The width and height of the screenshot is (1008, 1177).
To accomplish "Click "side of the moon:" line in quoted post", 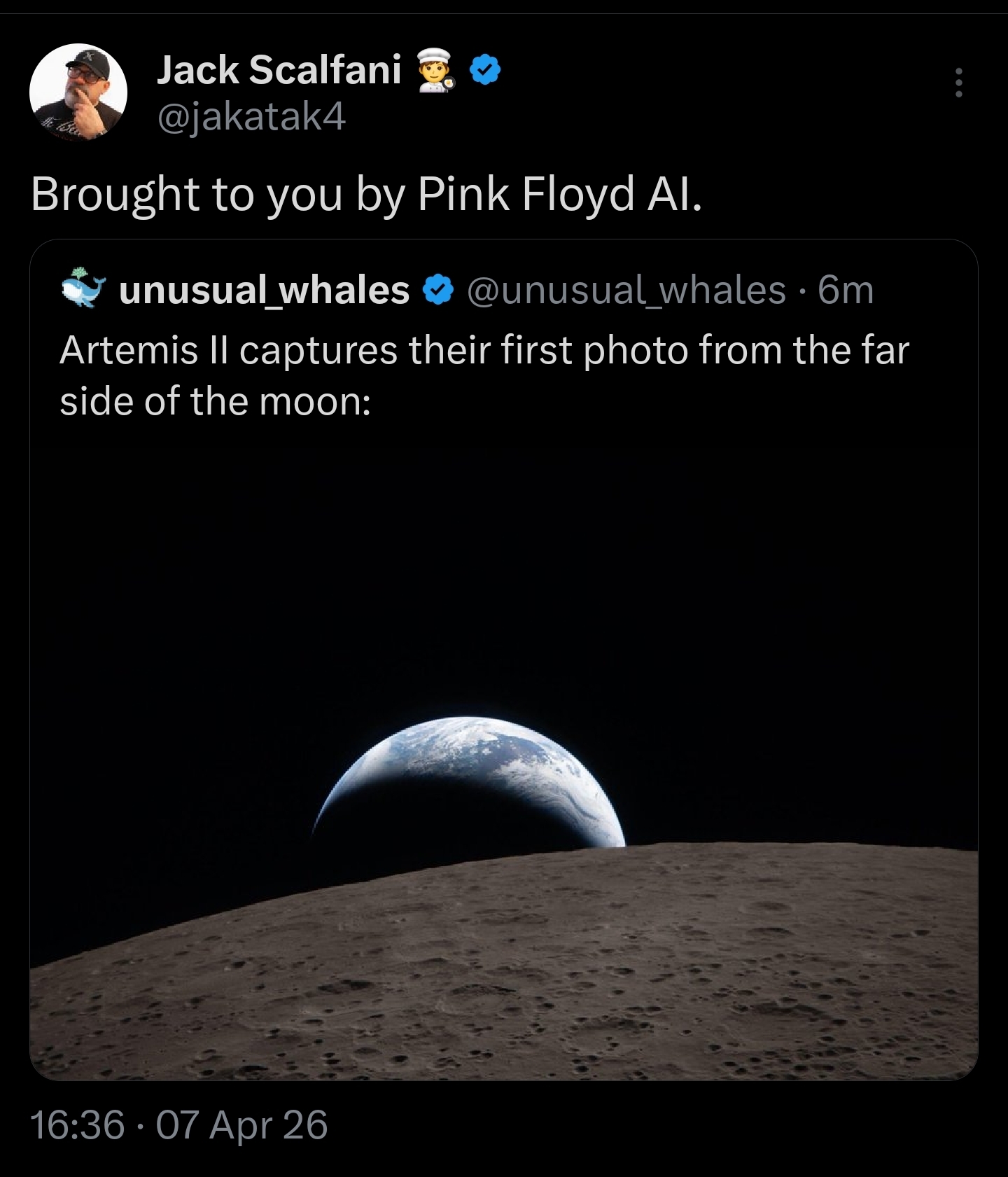I will [x=215, y=401].
